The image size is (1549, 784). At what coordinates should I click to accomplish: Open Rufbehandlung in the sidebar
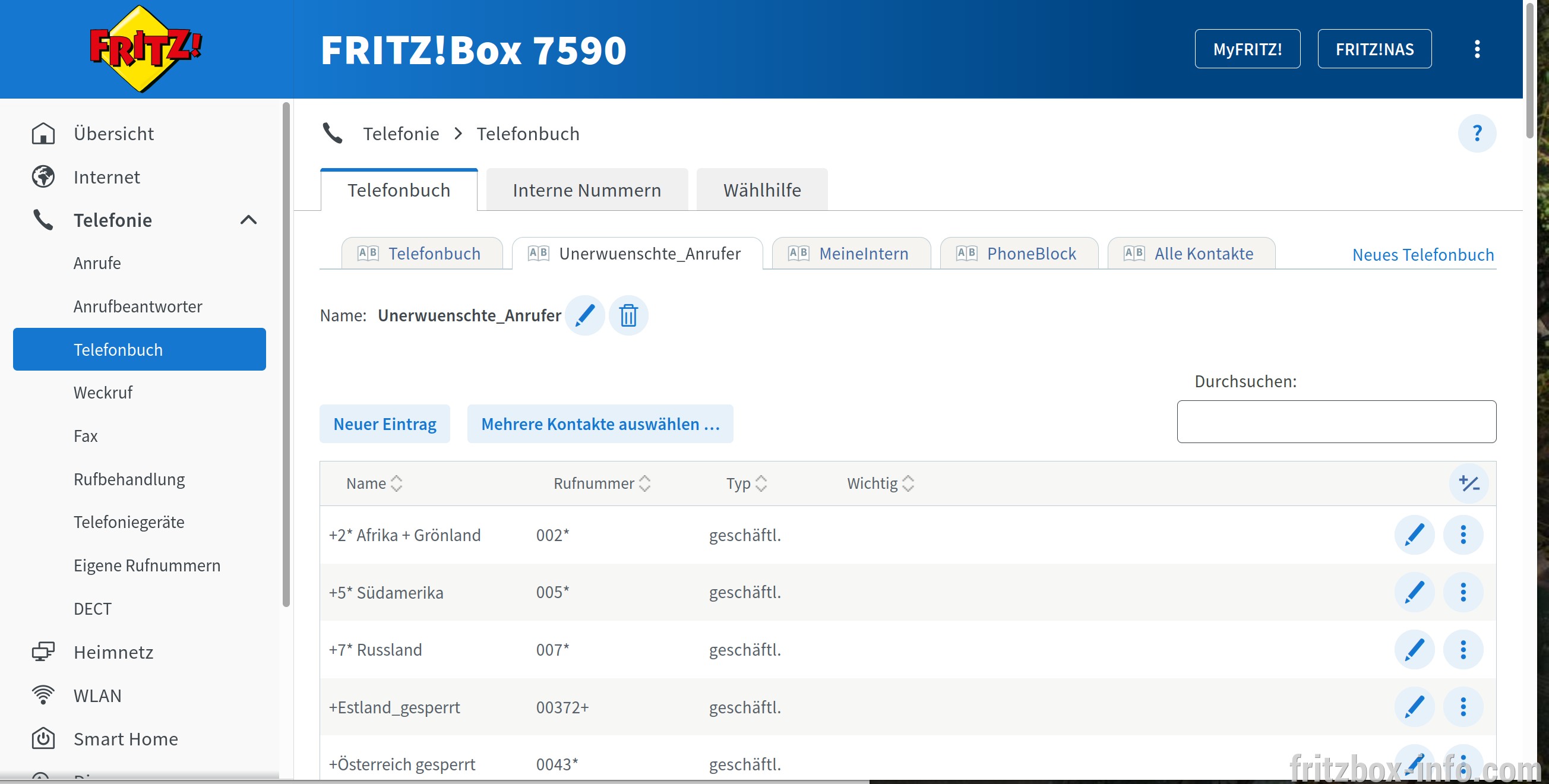click(x=129, y=479)
